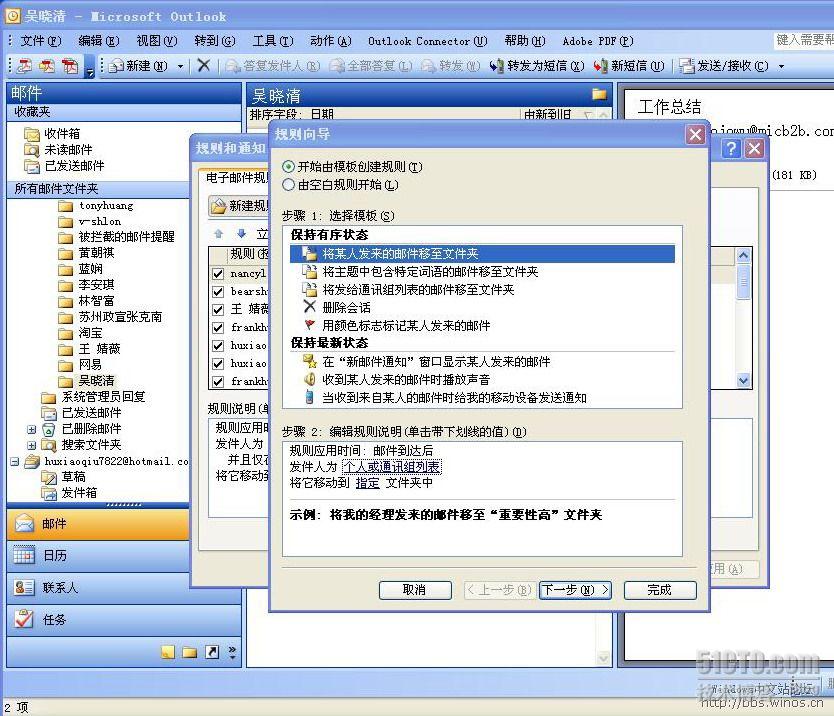The width and height of the screenshot is (834, 716).
Task: Open 未读邮件 unread mail search folder
Action: 59,149
